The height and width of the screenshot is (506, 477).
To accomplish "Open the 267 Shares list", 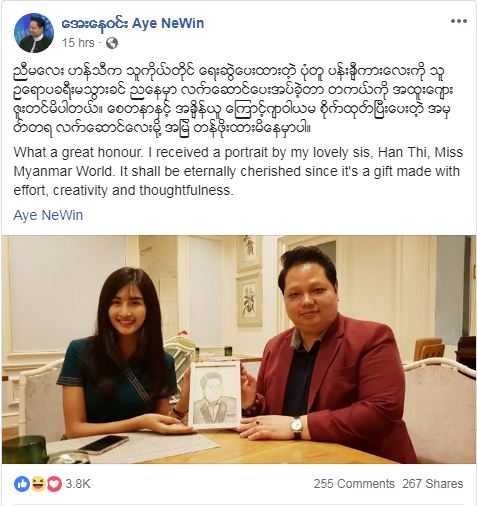I will pyautogui.click(x=433, y=484).
